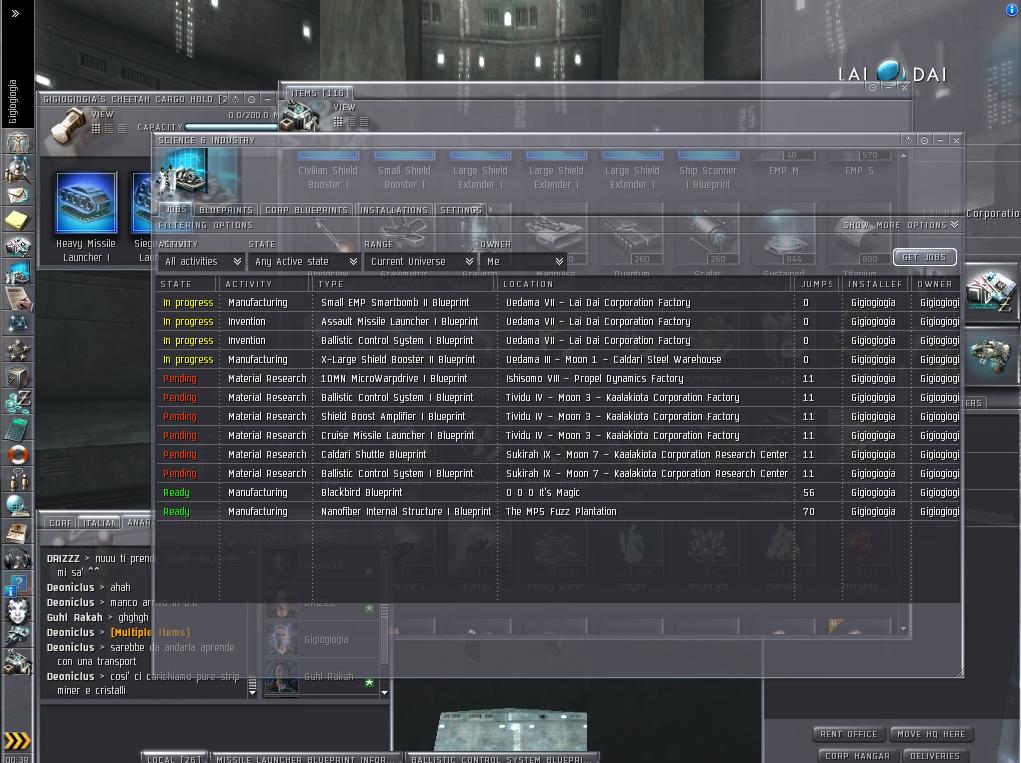Select the Blackbird Blueprint job row

[557, 493]
